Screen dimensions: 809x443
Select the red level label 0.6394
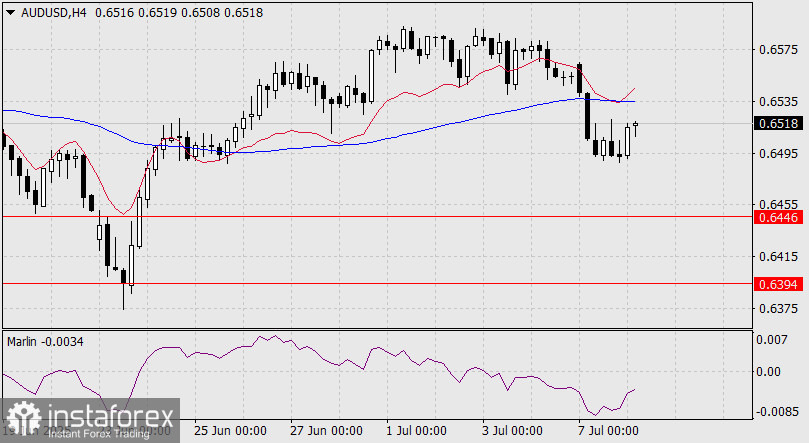[778, 284]
